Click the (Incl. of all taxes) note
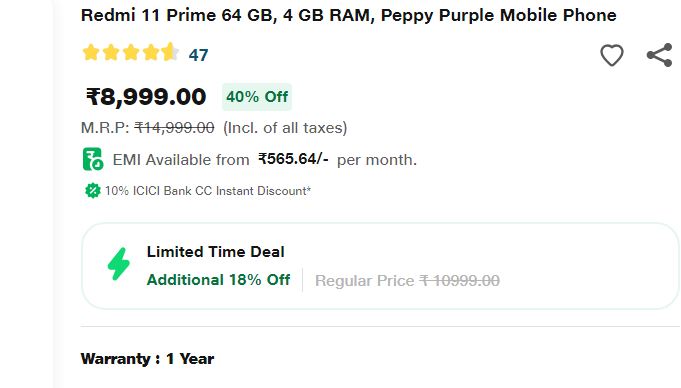Viewport: 681px width, 388px height. pos(285,128)
